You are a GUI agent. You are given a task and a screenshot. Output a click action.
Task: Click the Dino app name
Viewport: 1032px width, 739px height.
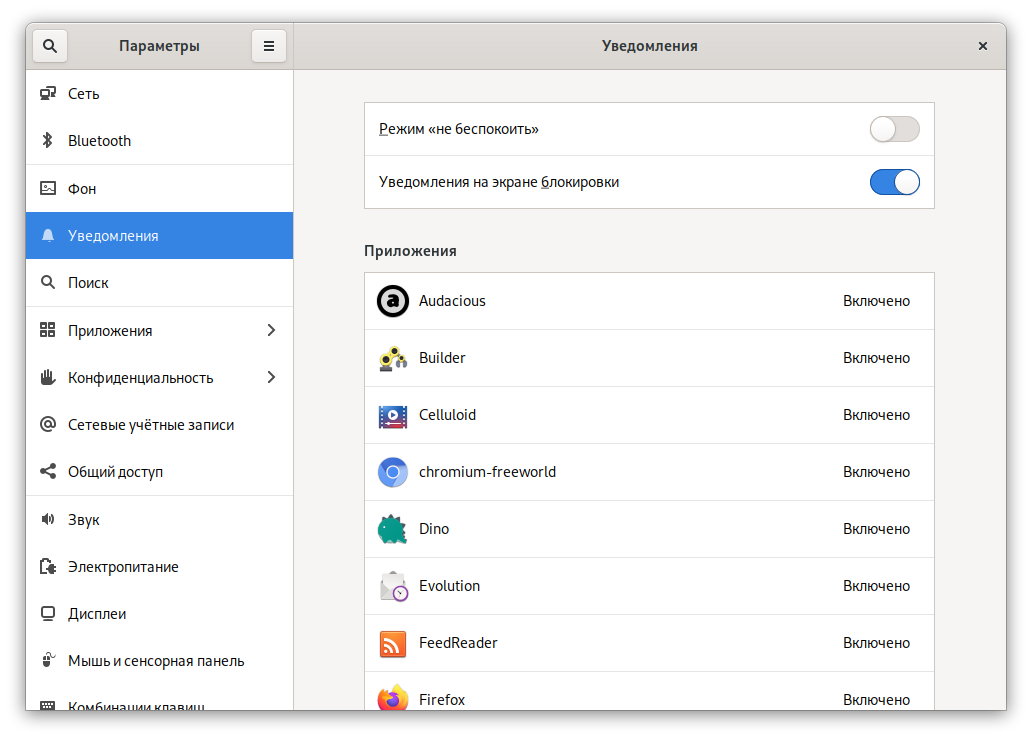click(x=434, y=529)
